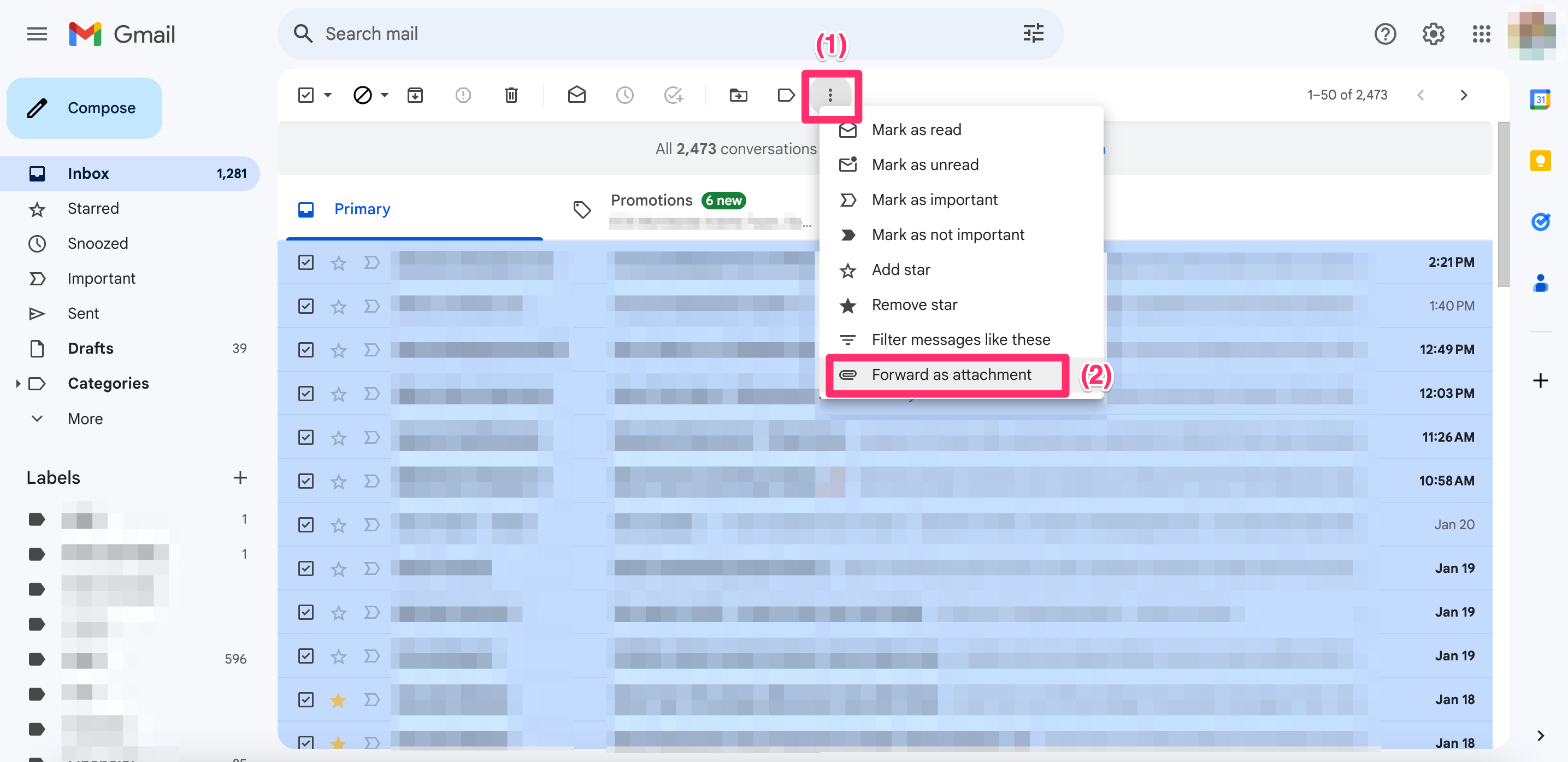The image size is (1568, 762).
Task: Open the main menu hamburger icon
Action: (37, 34)
